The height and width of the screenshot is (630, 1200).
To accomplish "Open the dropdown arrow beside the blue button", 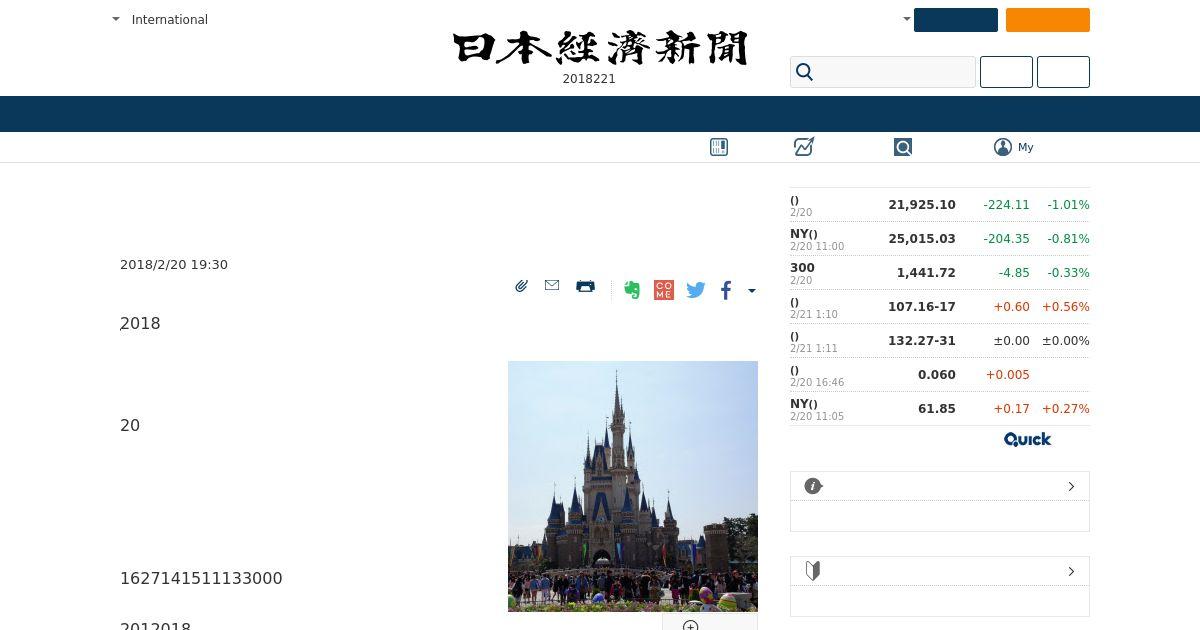I will point(907,19).
